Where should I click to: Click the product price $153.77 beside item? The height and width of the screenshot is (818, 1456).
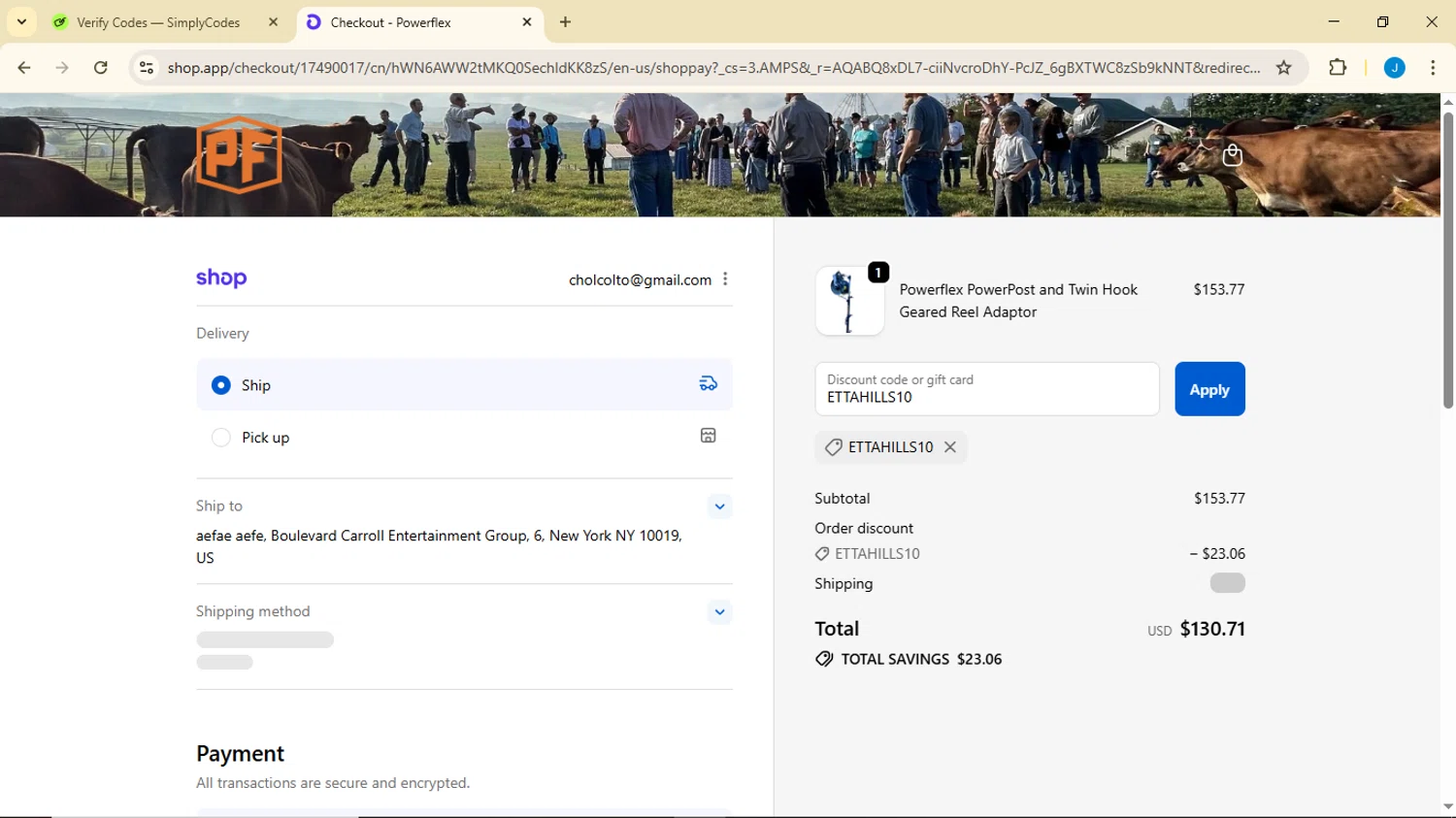tap(1219, 289)
